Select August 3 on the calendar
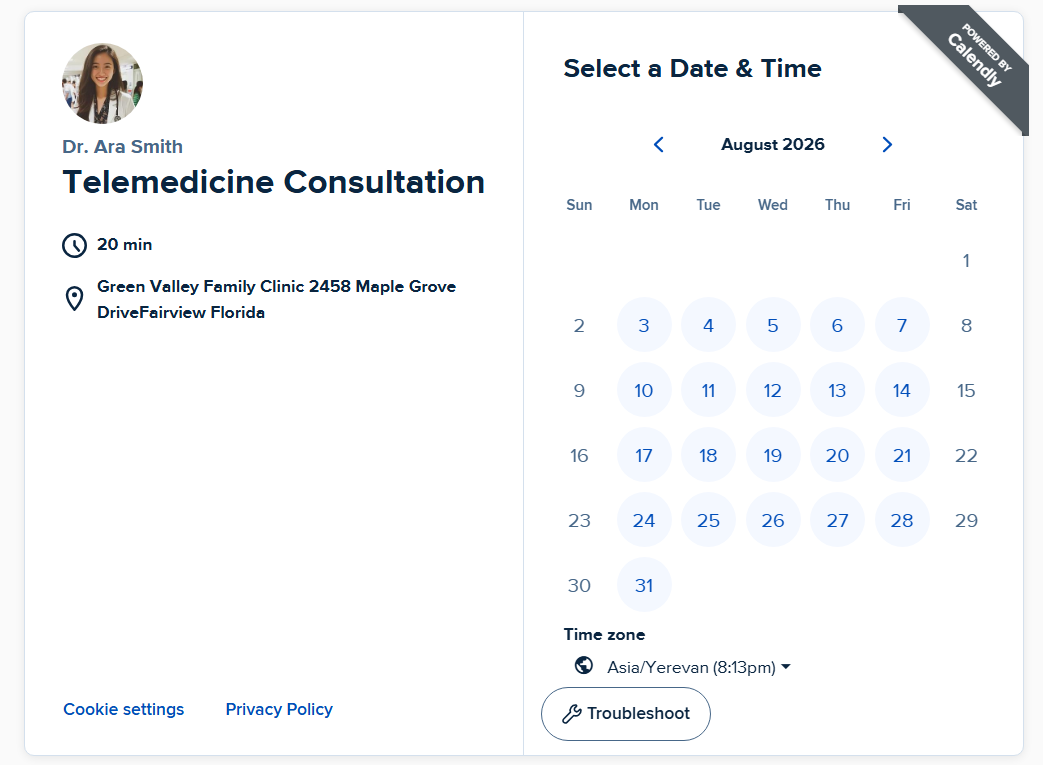Screen dimensions: 1043x765 (x=644, y=325)
